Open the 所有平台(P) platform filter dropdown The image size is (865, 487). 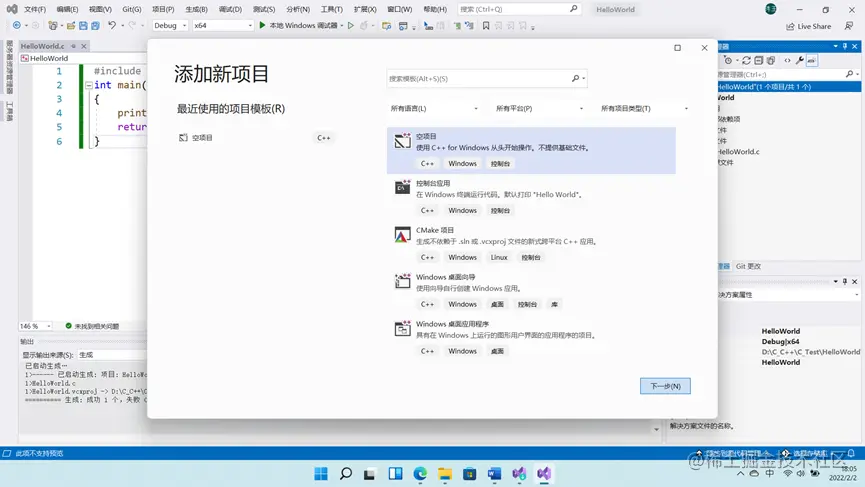coord(539,109)
